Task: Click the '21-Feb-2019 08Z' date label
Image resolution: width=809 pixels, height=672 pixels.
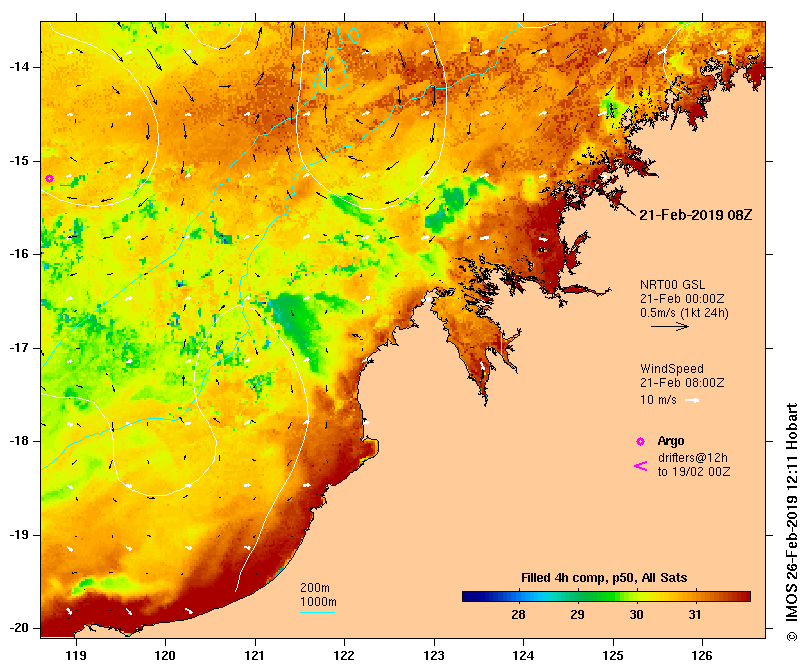Action: click(x=695, y=215)
